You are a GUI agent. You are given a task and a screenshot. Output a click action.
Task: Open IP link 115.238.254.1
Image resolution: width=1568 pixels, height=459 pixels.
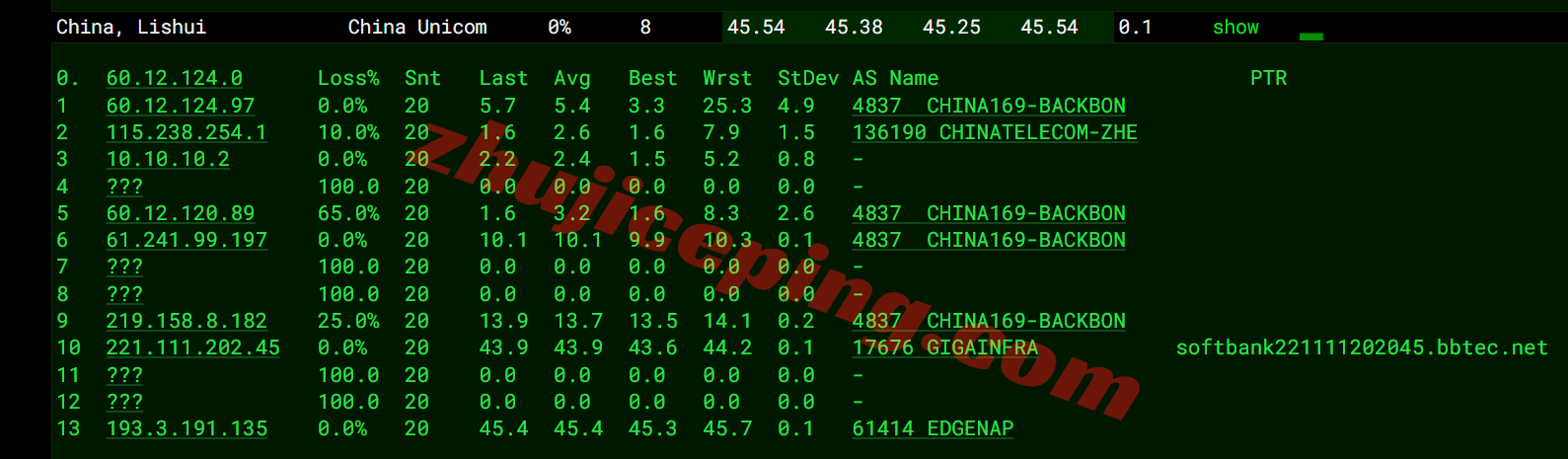pyautogui.click(x=187, y=132)
